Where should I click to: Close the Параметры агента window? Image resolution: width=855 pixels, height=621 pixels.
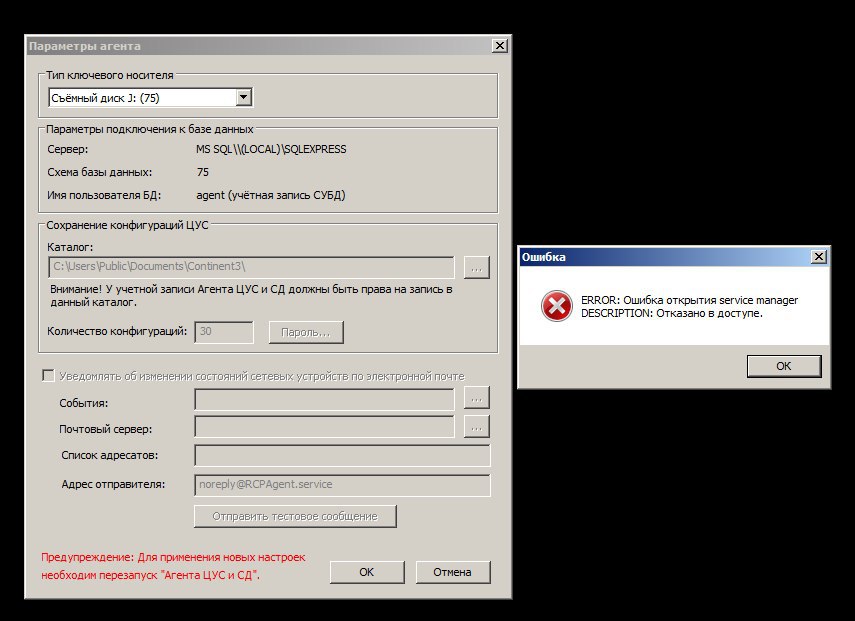[x=499, y=46]
